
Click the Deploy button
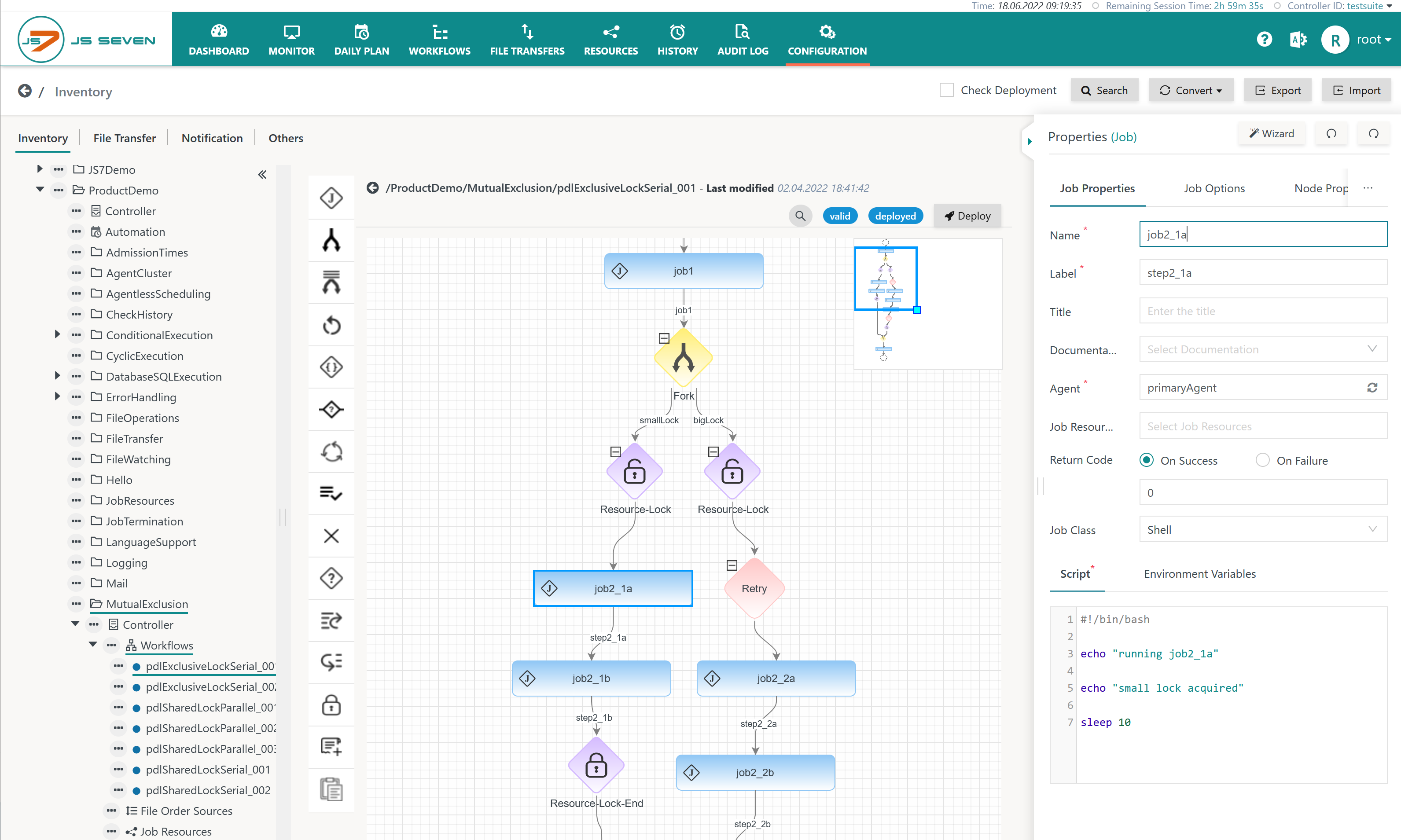click(x=967, y=216)
